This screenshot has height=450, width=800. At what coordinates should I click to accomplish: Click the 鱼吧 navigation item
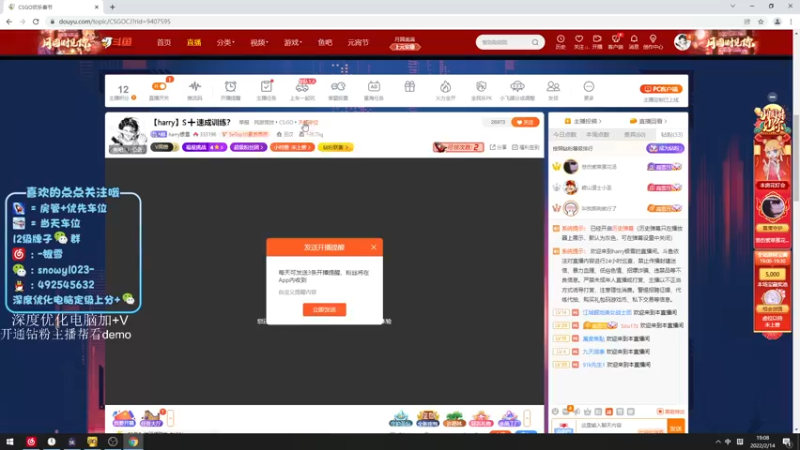(325, 42)
